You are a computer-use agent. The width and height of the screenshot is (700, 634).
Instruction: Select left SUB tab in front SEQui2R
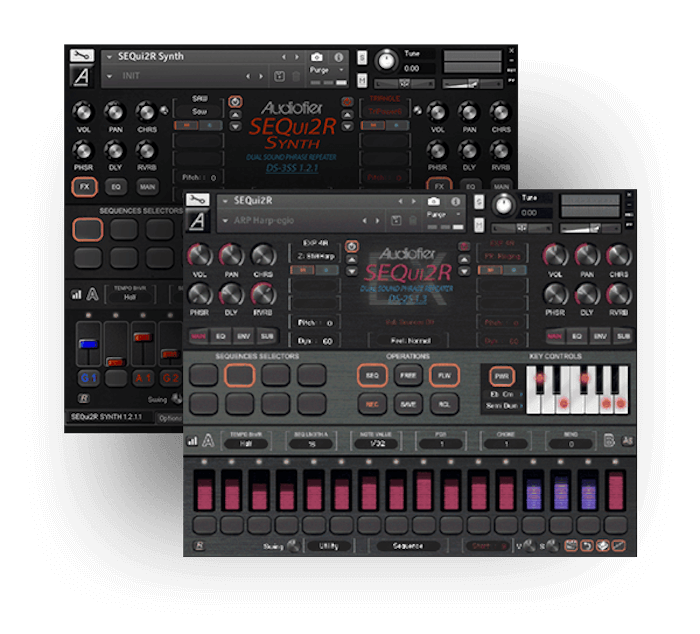267,336
